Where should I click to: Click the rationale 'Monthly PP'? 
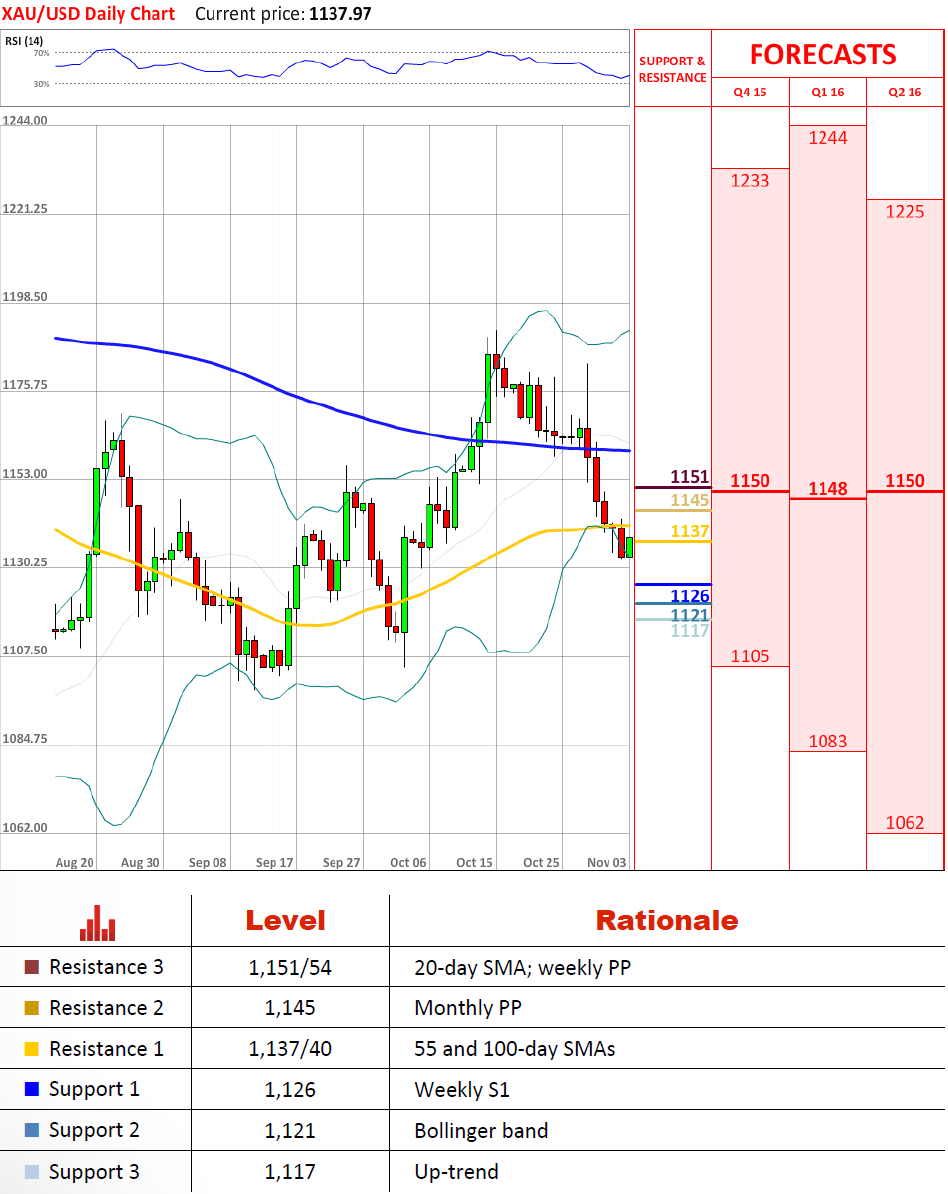468,1008
